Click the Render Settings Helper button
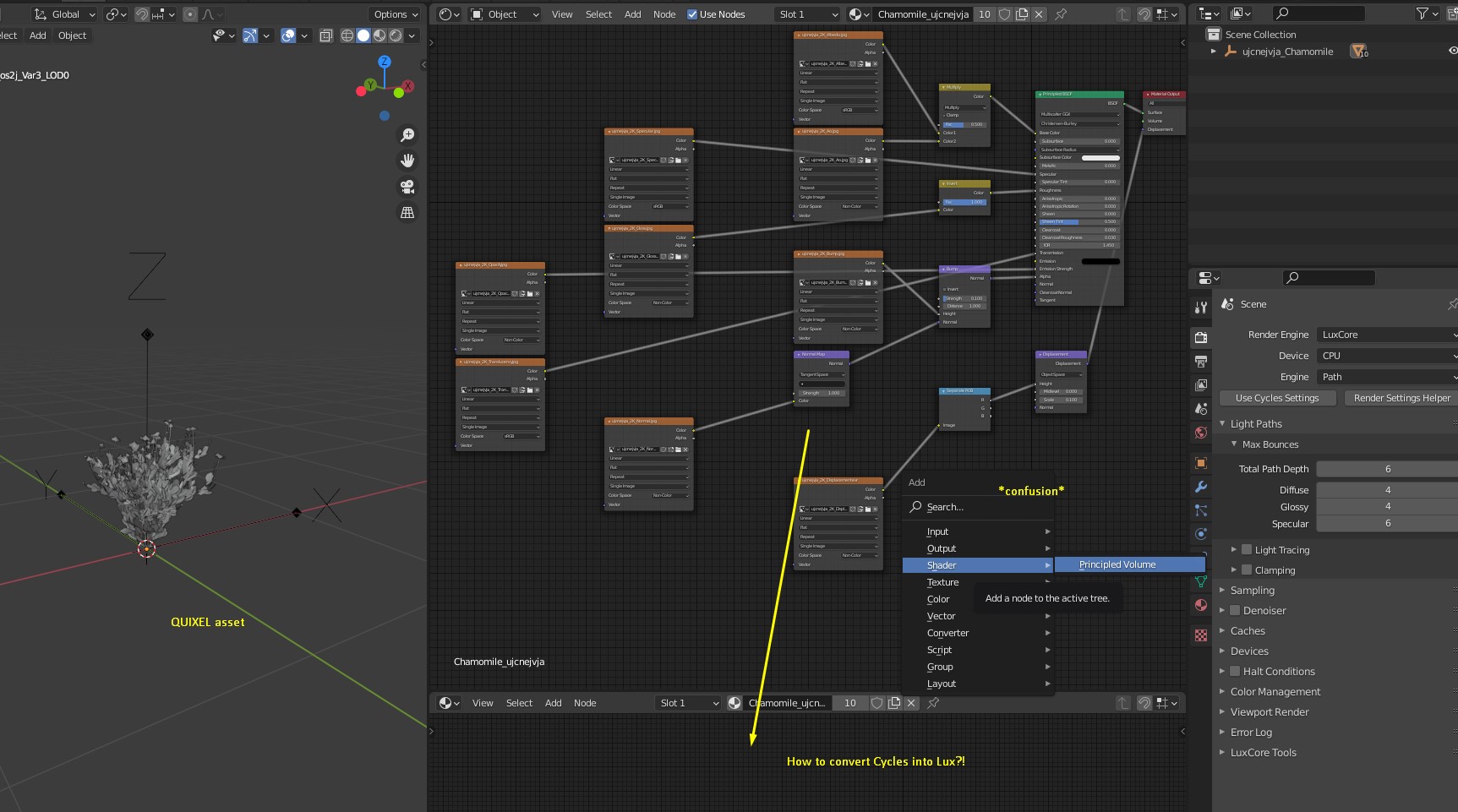Viewport: 1458px width, 812px height. click(1401, 398)
